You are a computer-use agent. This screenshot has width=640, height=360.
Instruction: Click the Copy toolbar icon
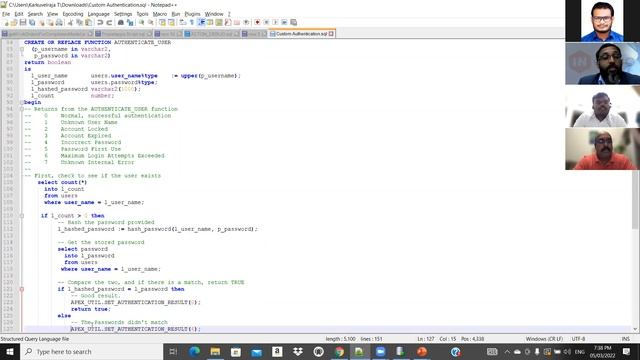tap(79, 22)
